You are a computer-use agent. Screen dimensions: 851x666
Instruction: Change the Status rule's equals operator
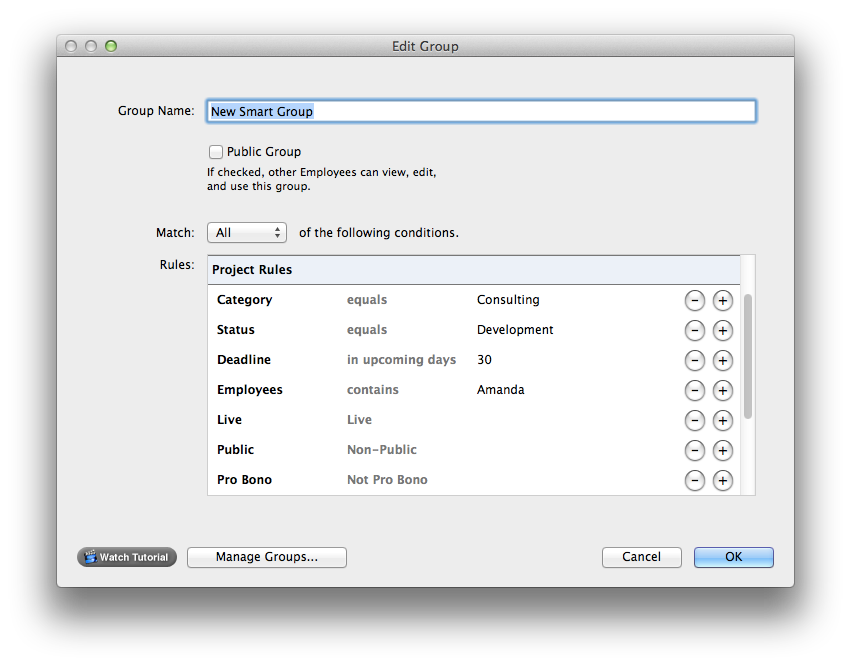(x=367, y=329)
